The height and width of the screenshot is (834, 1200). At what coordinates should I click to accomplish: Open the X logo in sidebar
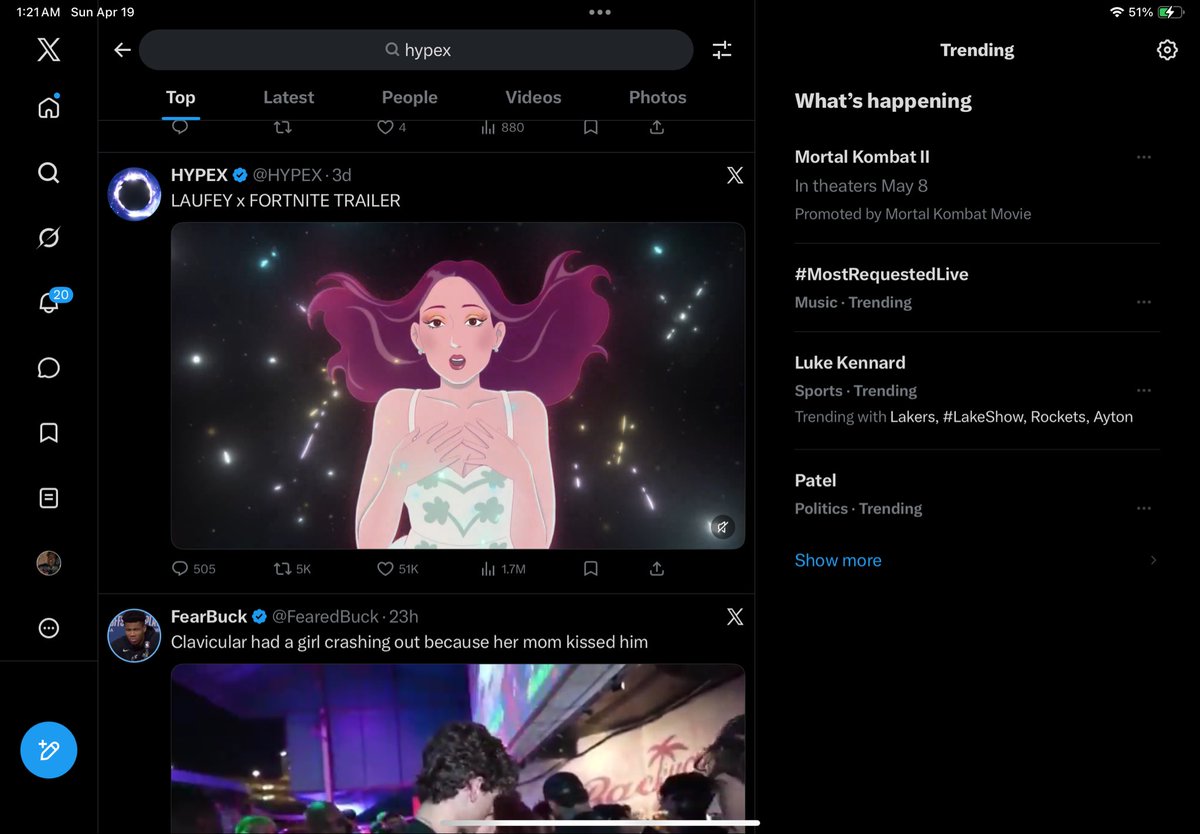48,49
